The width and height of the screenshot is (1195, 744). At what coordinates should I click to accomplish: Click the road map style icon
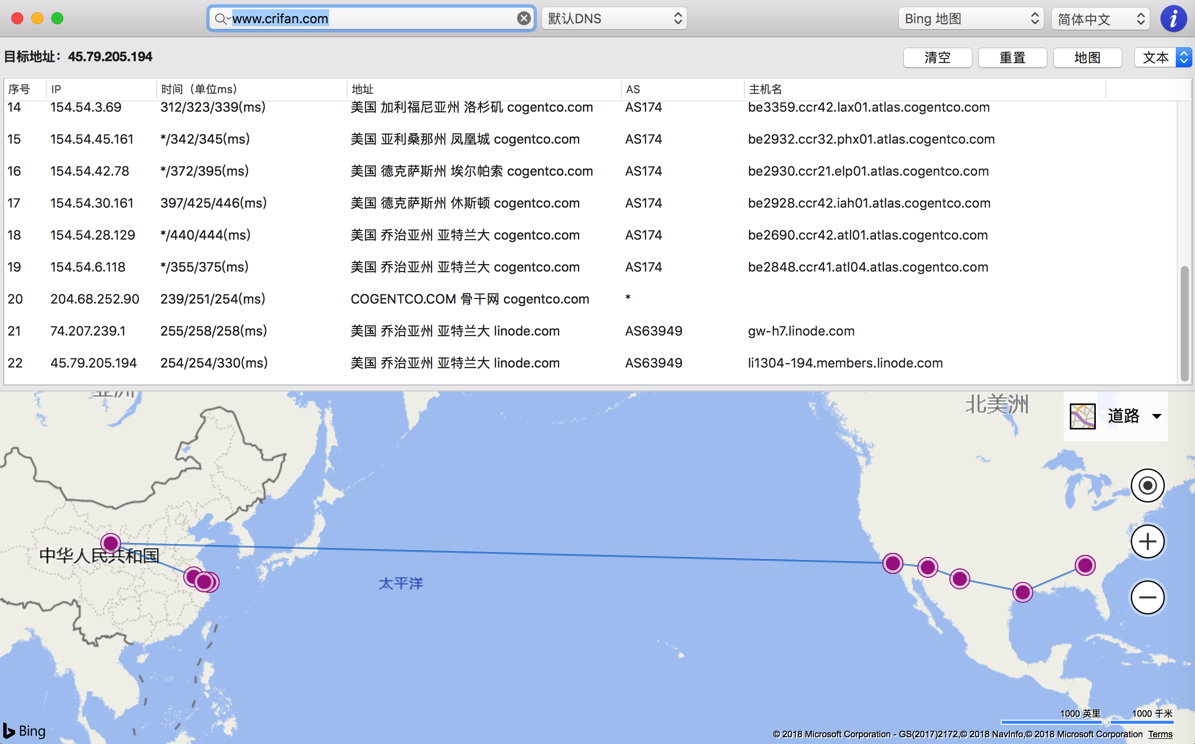click(x=1082, y=416)
